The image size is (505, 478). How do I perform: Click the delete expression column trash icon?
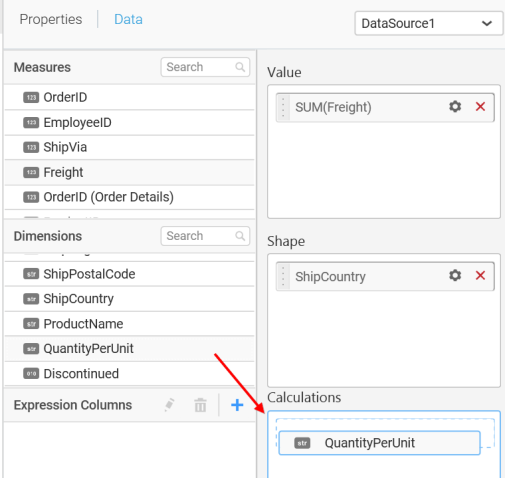[200, 405]
